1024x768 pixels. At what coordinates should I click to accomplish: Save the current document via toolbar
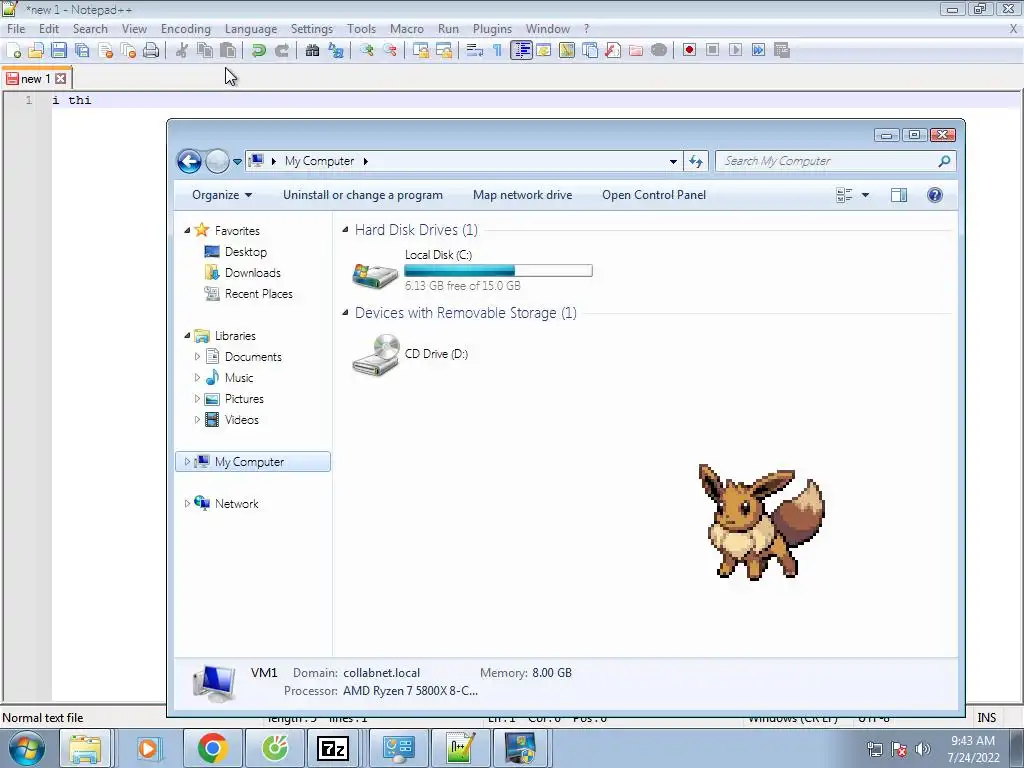tap(59, 50)
